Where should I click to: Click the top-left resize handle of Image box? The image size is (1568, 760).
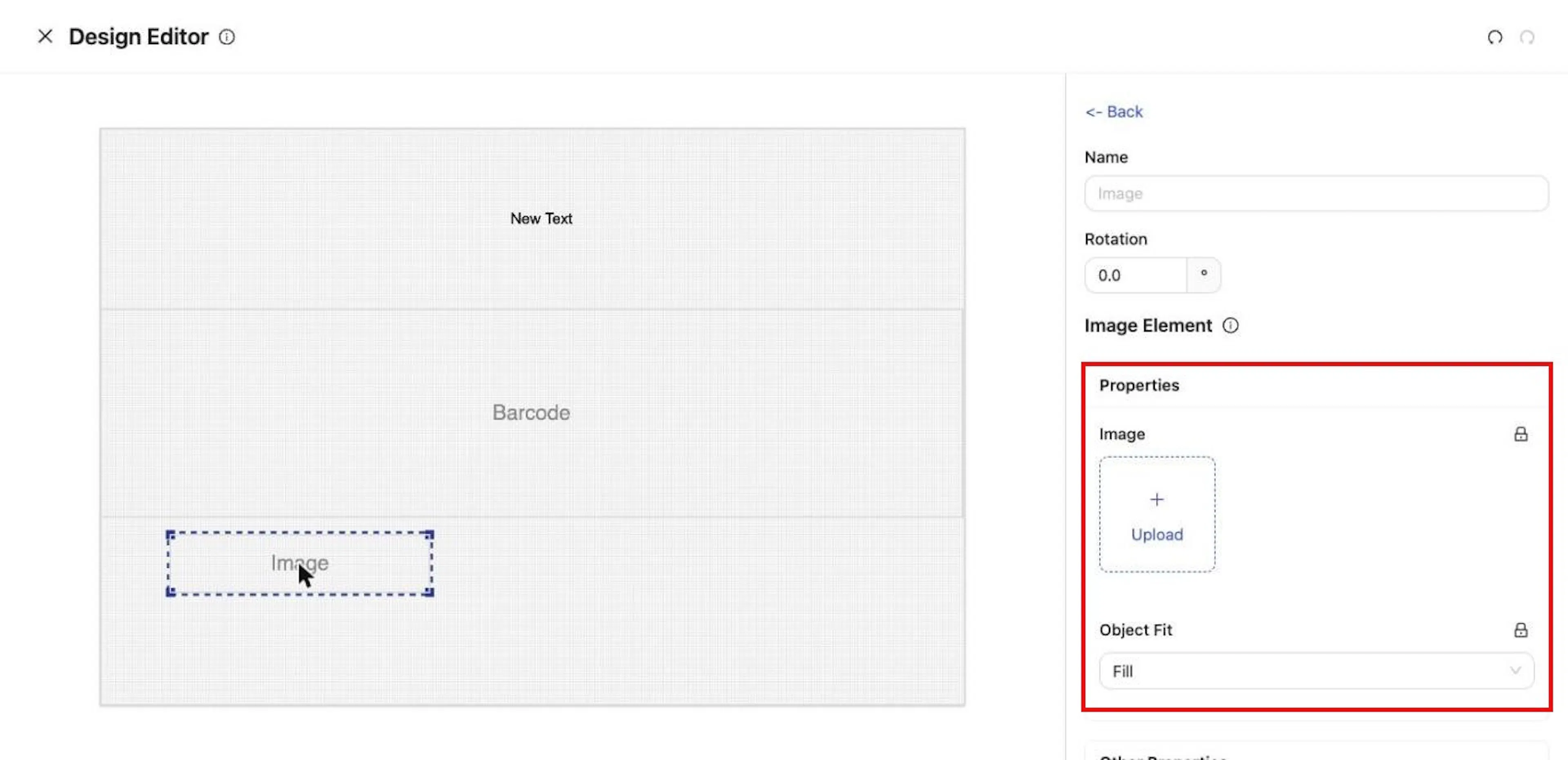171,535
